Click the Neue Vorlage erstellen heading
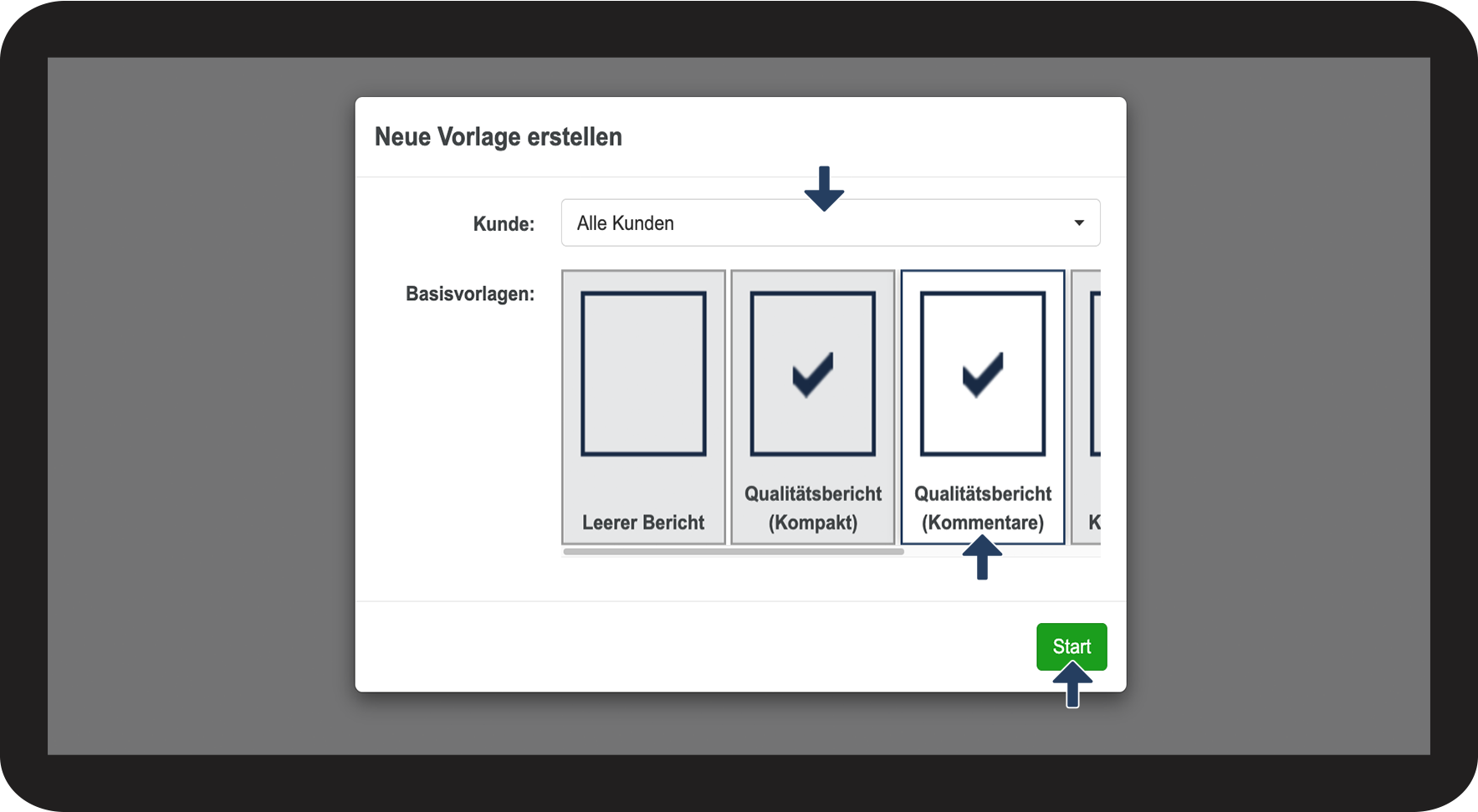 click(499, 136)
